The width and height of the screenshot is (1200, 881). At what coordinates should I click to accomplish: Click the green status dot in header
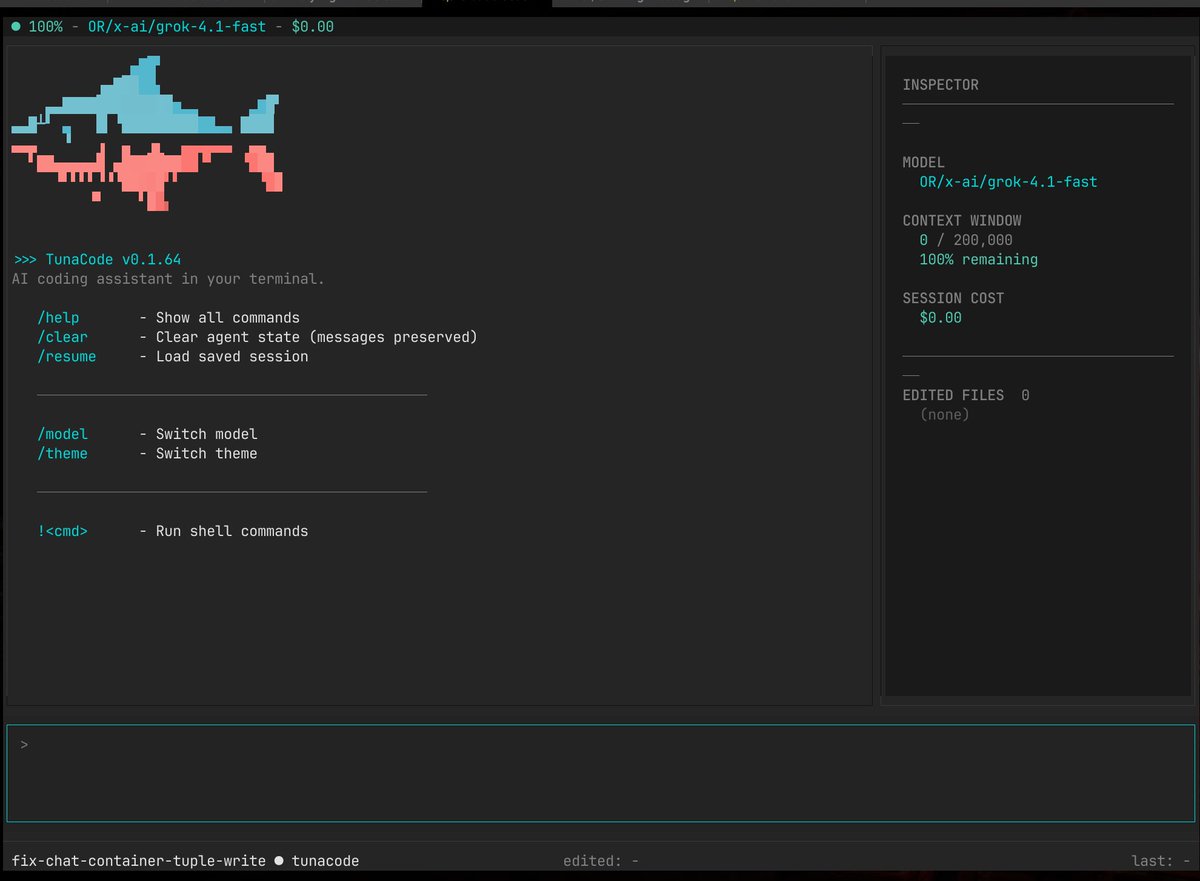[x=16, y=27]
